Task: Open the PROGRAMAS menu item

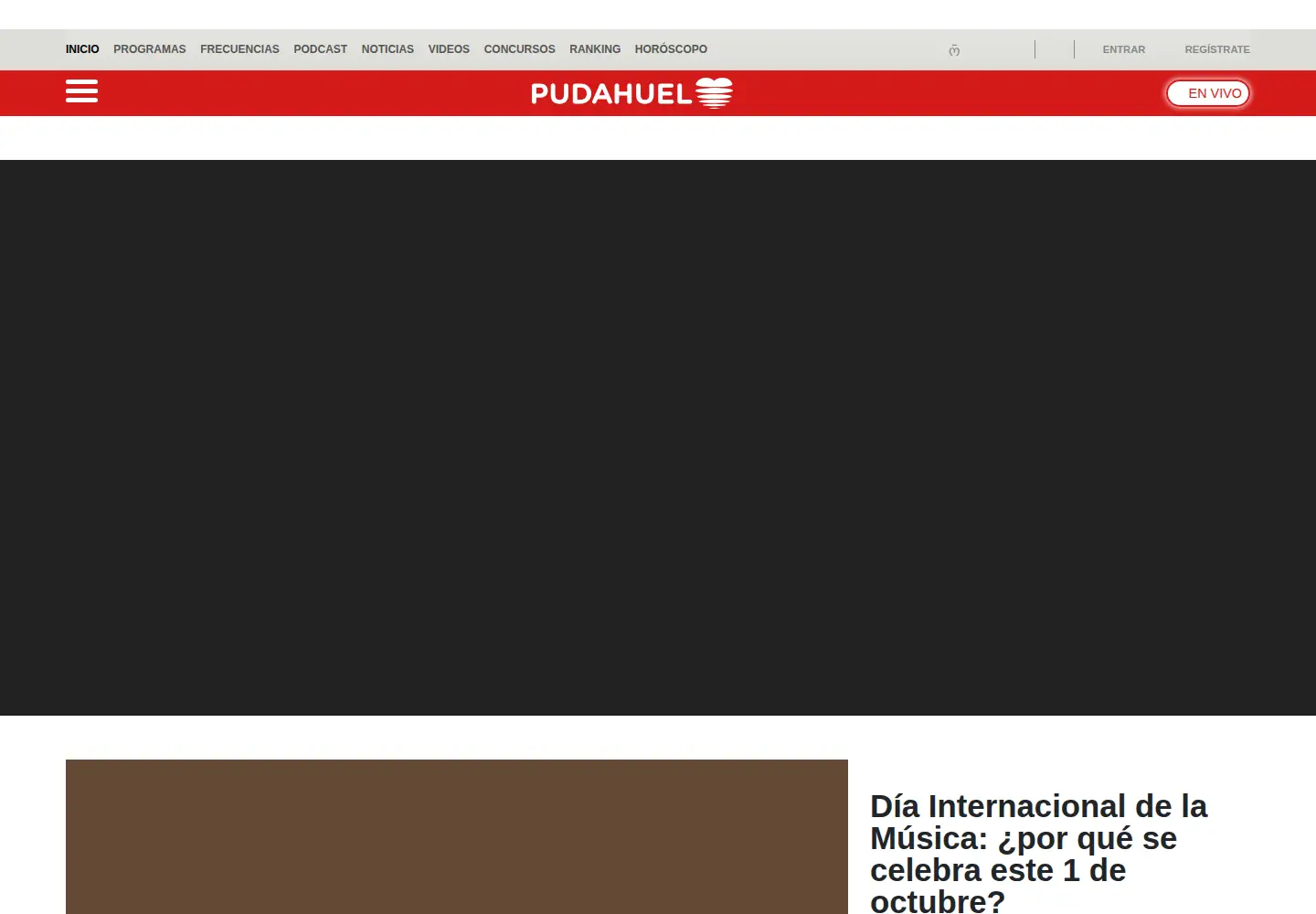Action: [150, 49]
